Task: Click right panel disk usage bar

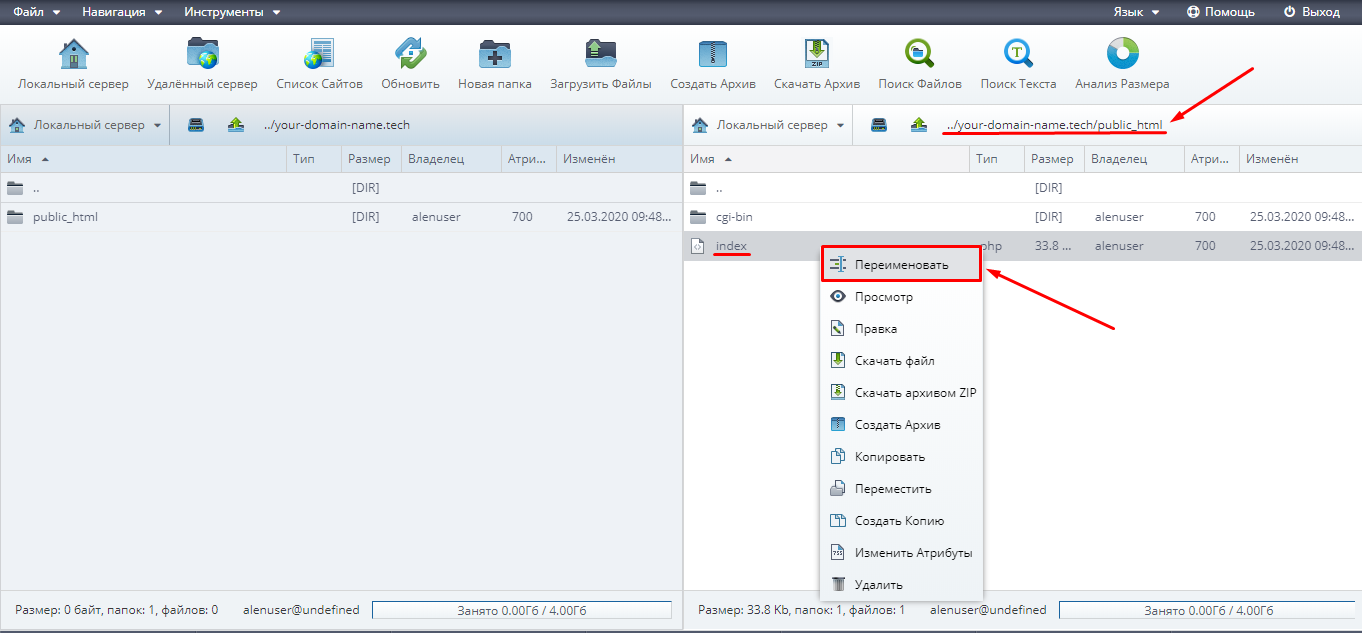Action: coord(1208,610)
